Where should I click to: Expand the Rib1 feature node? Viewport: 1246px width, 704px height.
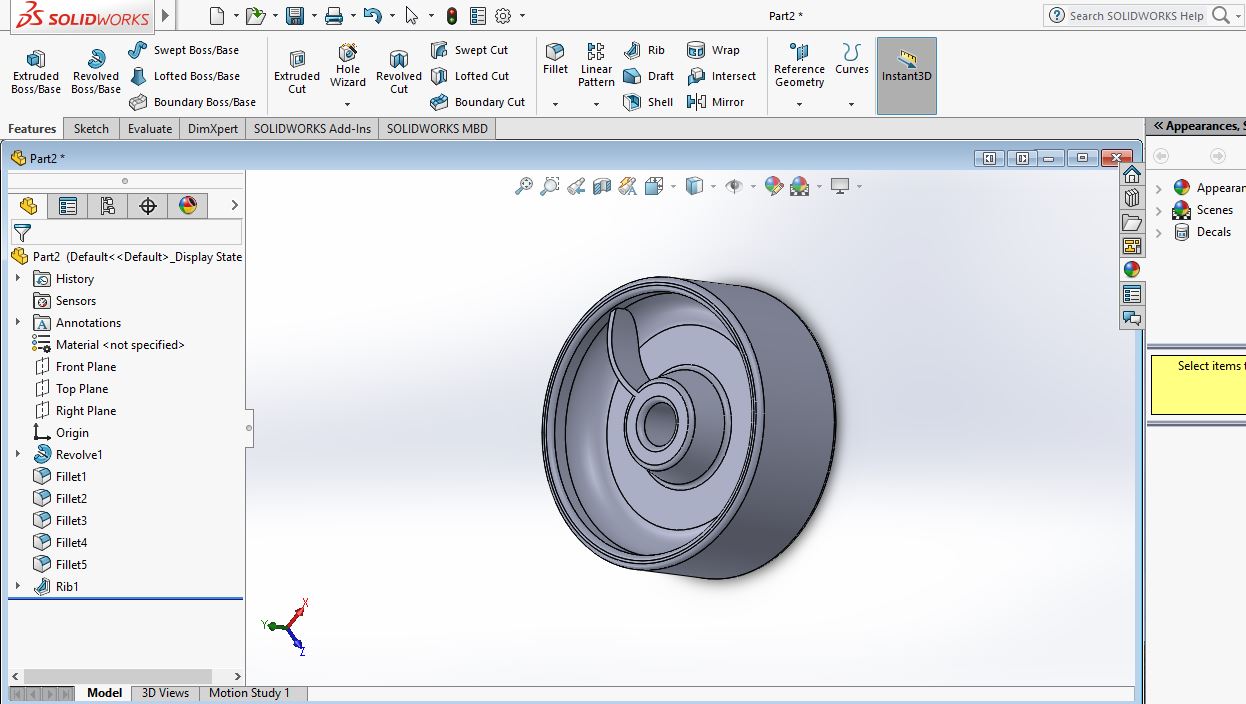[18, 586]
